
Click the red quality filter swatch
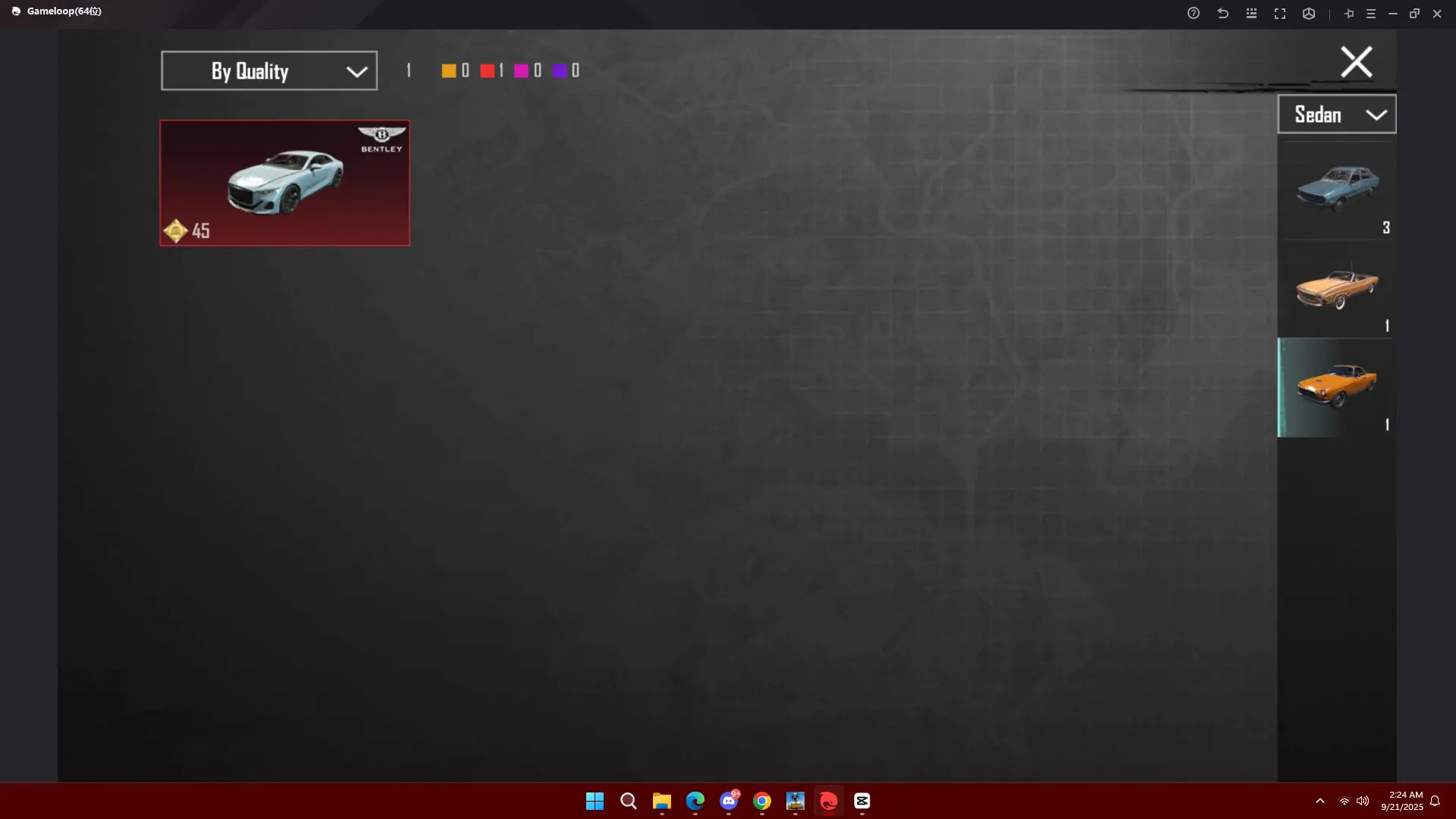pos(488,71)
